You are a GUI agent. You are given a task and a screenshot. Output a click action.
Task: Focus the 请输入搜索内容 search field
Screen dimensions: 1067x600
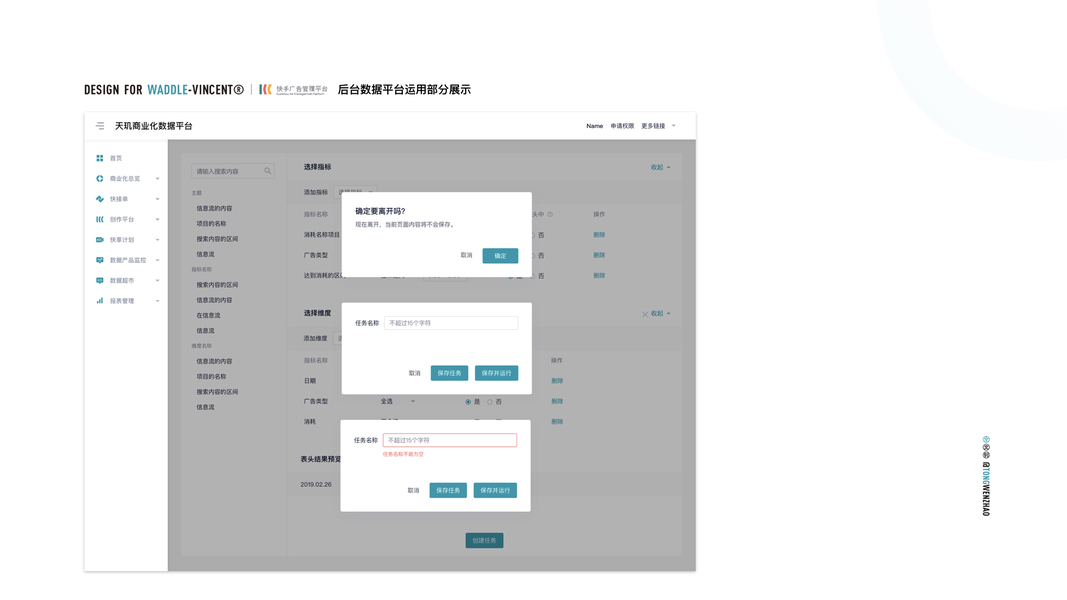[233, 171]
